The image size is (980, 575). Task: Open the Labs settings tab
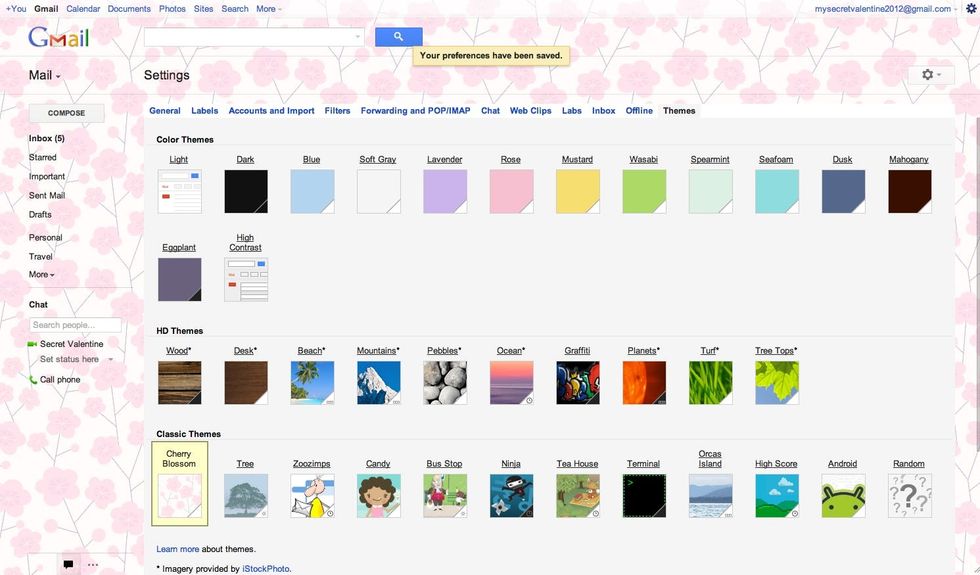571,111
